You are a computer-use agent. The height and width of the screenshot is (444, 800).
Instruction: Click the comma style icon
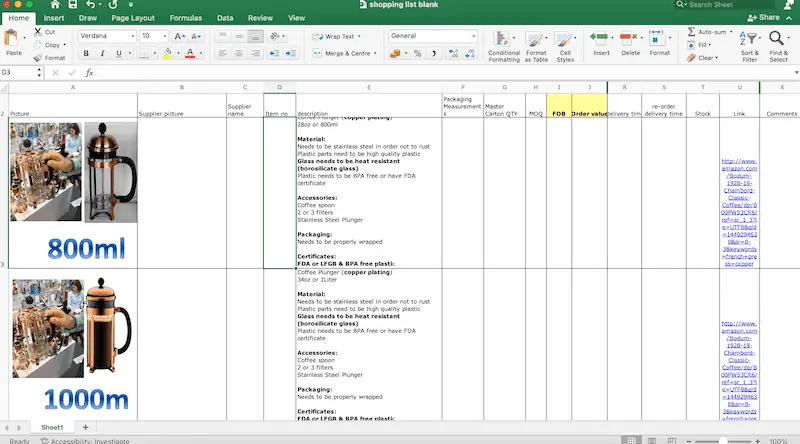click(434, 53)
